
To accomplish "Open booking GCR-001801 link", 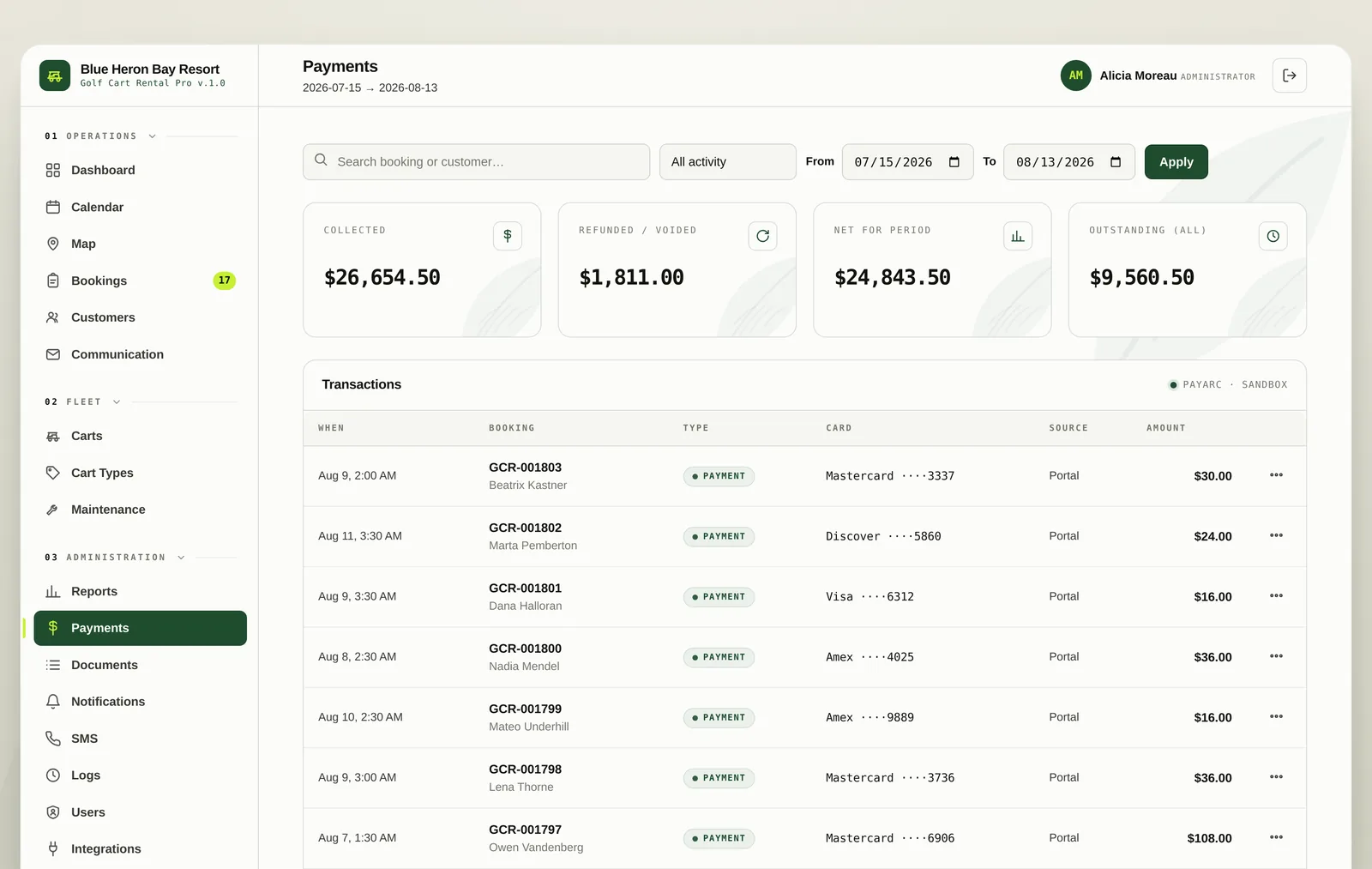I will (525, 588).
